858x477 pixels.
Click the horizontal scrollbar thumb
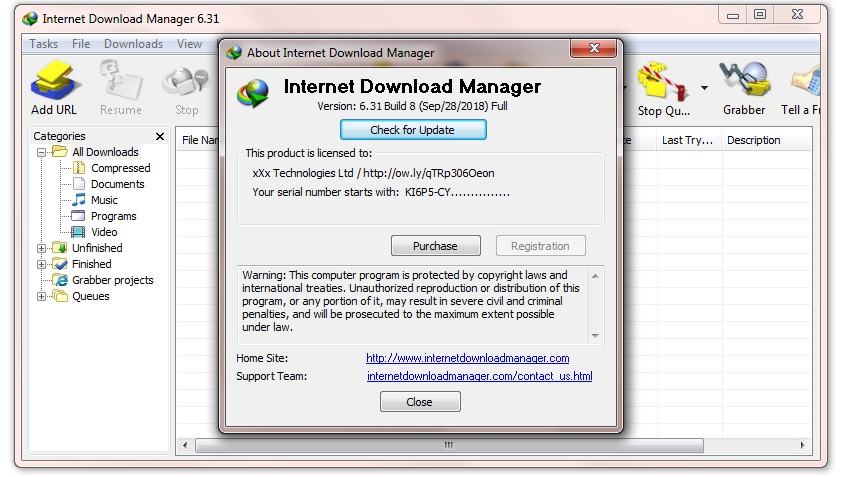click(x=449, y=445)
